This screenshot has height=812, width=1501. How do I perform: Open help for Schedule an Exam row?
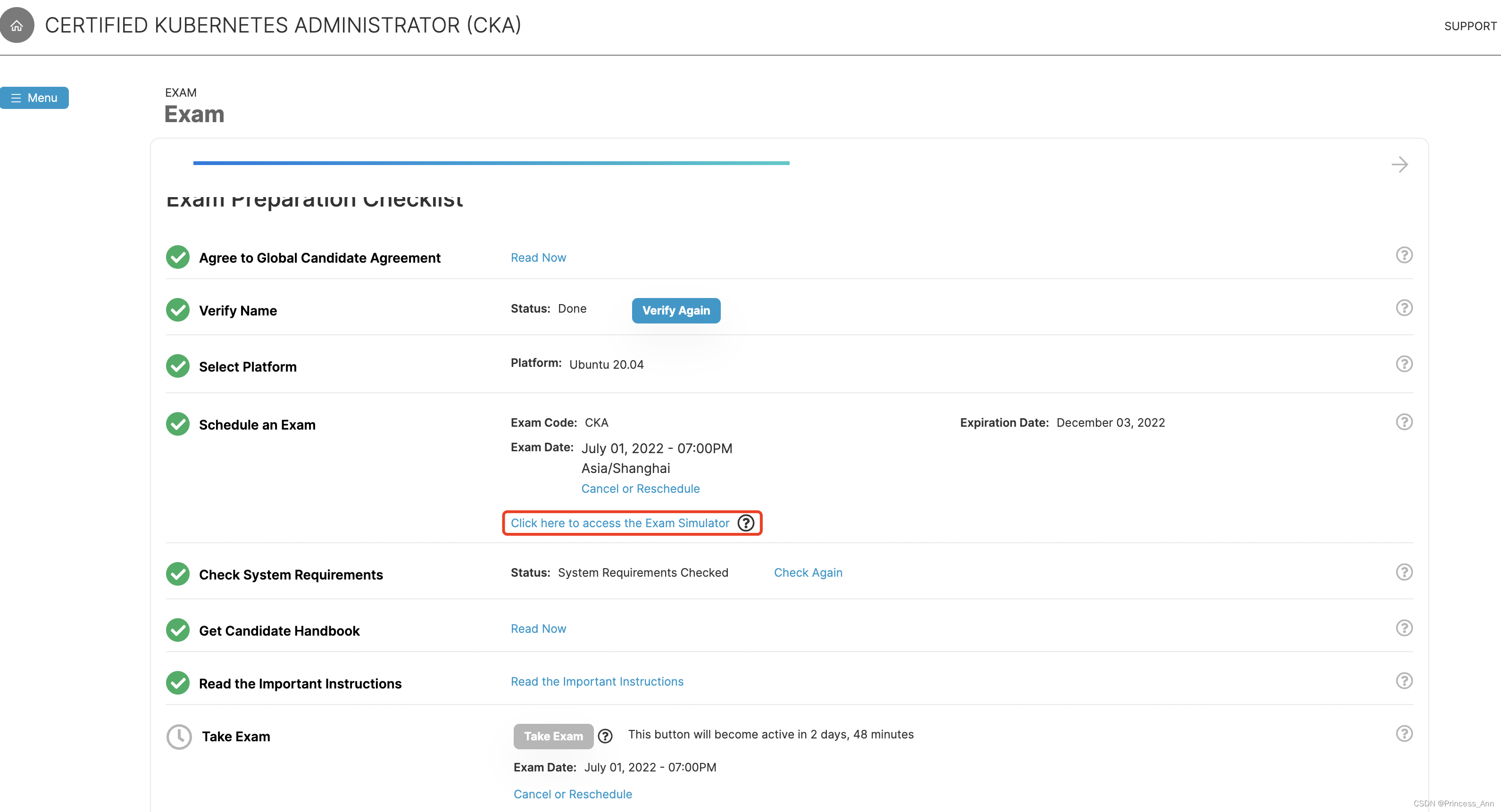(x=1404, y=422)
